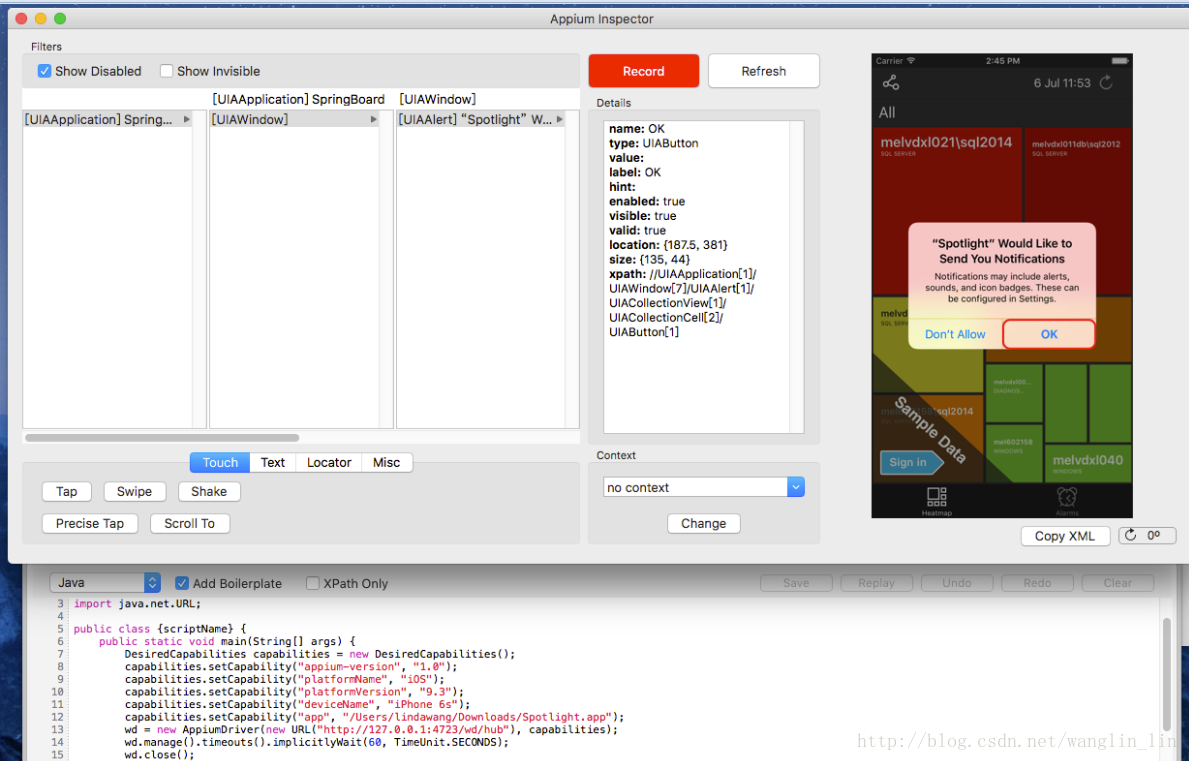Click the "size: {135, 44}" detail line

650,259
